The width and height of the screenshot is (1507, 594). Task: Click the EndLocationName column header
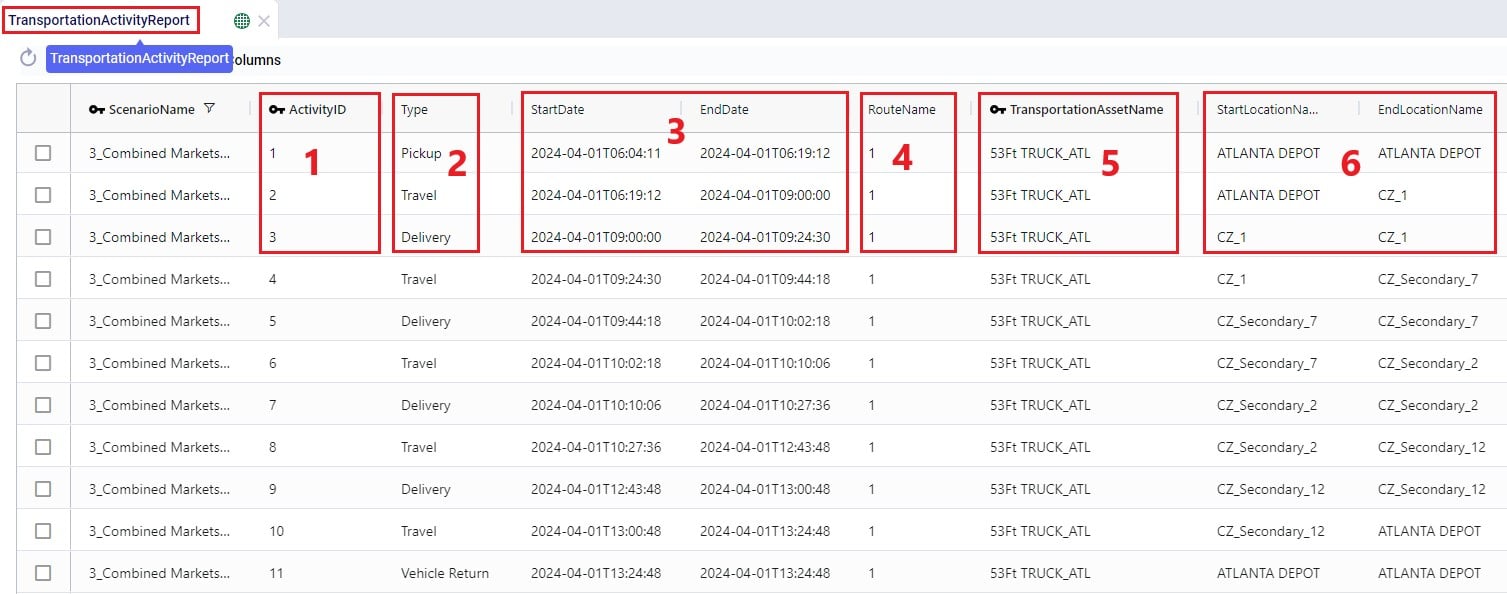click(x=1430, y=109)
